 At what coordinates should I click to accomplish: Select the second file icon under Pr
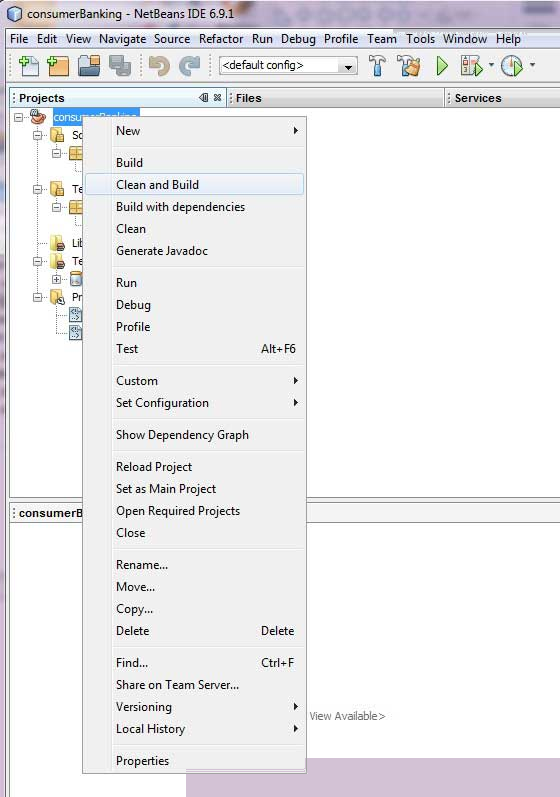75,333
